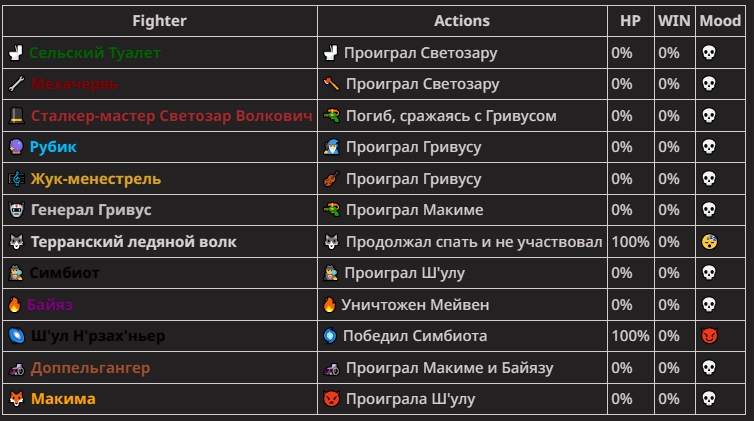The image size is (754, 421).
Task: Select fighter name Ш'ул Н'рзах'ньер
Action: [98, 335]
